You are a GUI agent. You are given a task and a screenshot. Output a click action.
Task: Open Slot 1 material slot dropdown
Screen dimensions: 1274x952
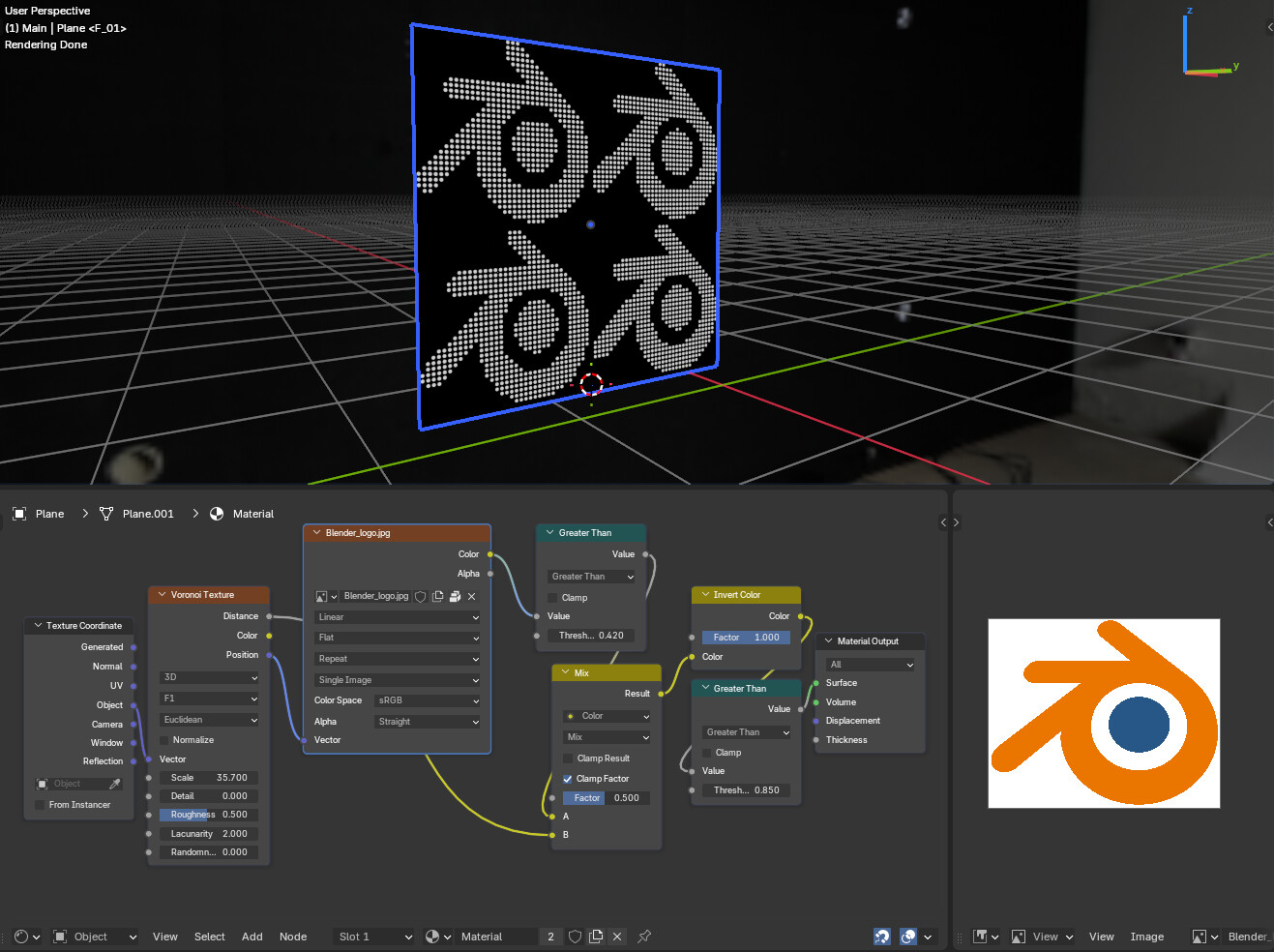pos(374,937)
